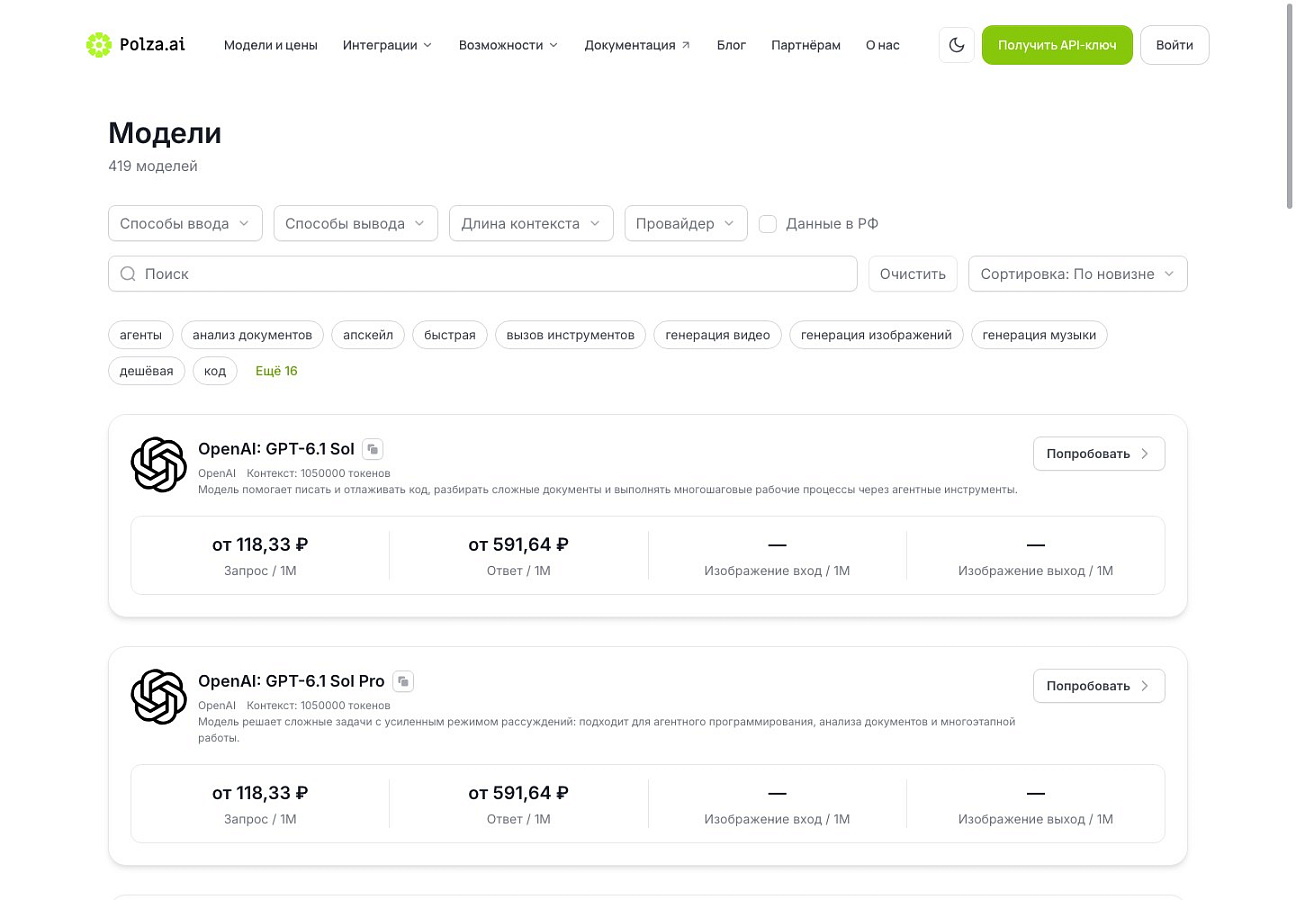Screen dimensions: 1296x900
Task: Select the дешёвая tag
Action: click(147, 371)
